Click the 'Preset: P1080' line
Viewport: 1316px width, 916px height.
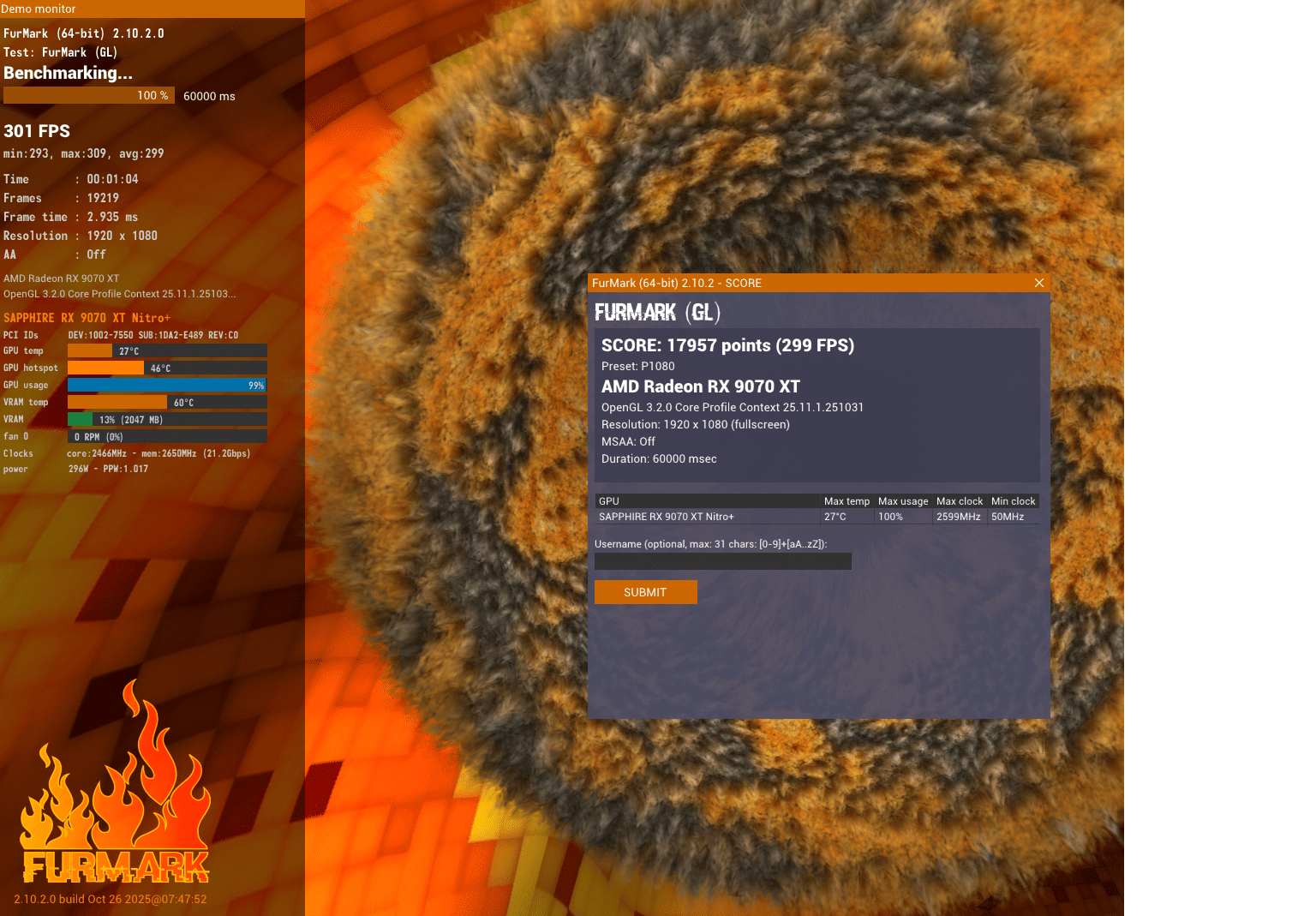pyautogui.click(x=637, y=366)
